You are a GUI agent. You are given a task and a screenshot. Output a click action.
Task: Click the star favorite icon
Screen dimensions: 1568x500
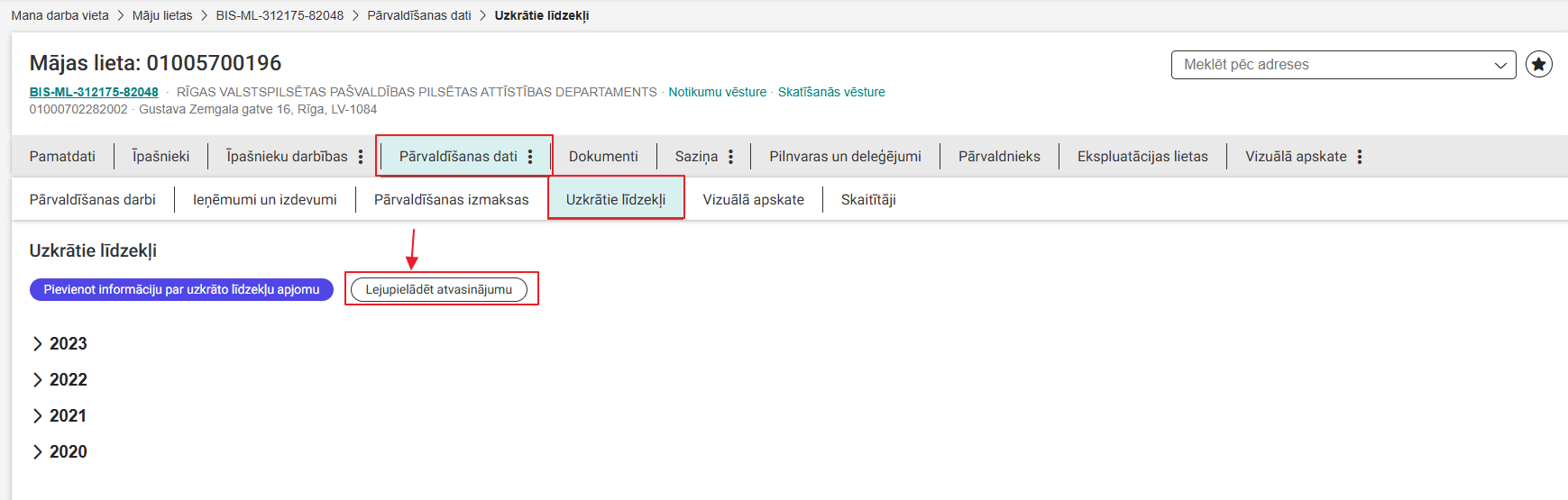[x=1538, y=65]
